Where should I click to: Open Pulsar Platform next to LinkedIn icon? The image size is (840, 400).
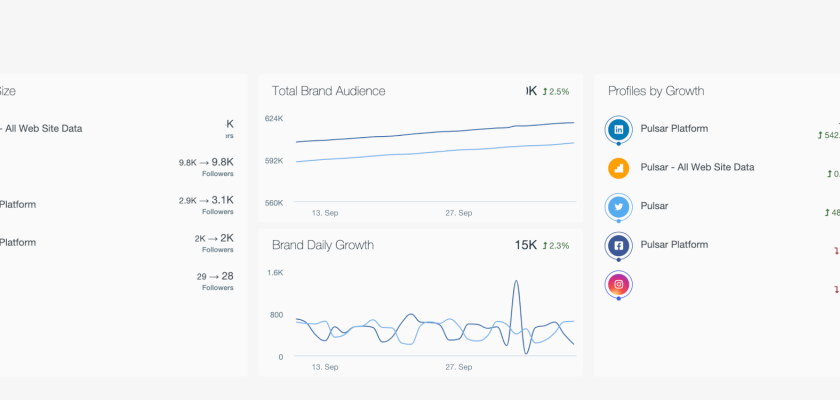(674, 128)
